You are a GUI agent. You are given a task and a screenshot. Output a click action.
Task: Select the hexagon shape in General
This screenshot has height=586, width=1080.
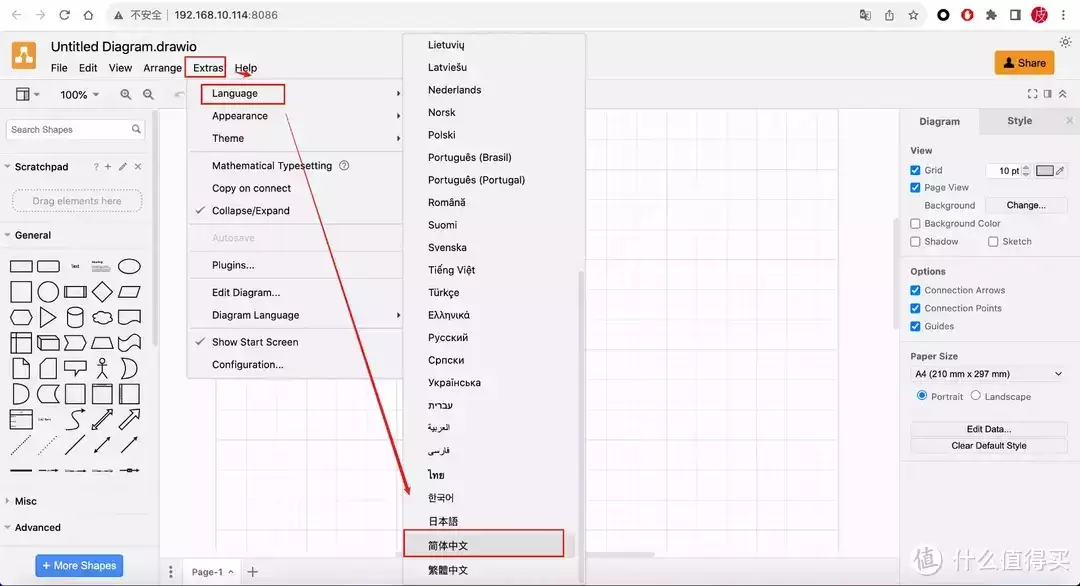coord(21,317)
